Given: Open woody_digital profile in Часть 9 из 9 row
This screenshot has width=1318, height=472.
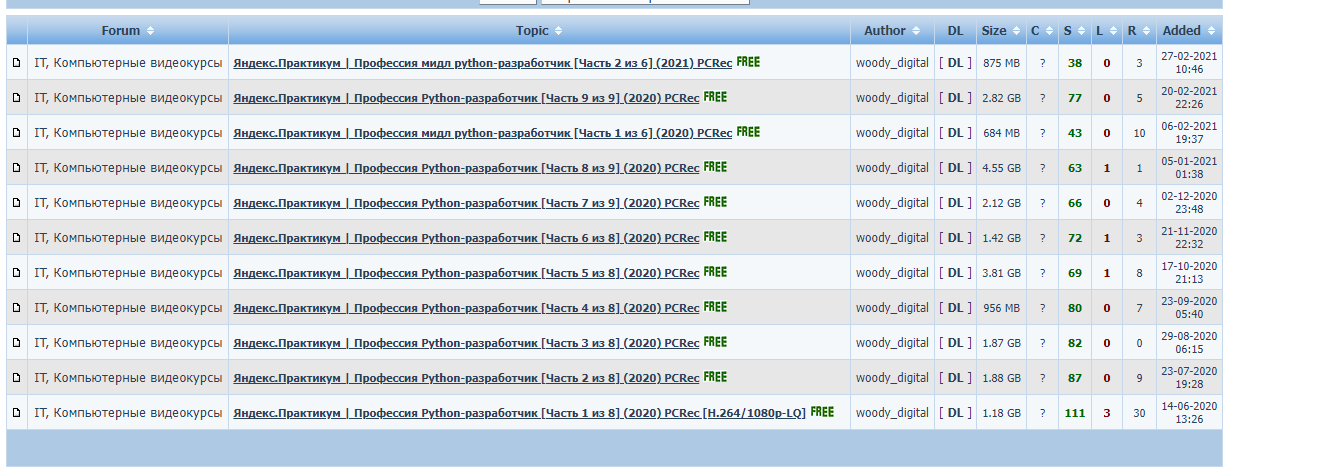Looking at the screenshot, I should pos(892,98).
